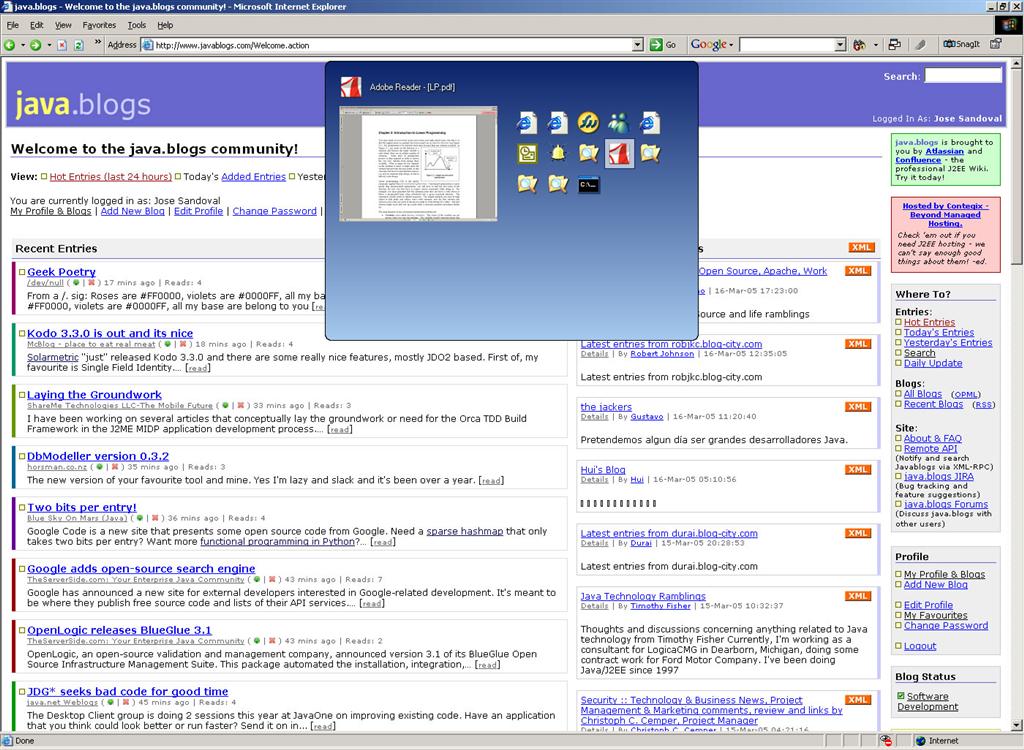Click the XML button for the jackers blog
1024x750 pixels.
858,407
